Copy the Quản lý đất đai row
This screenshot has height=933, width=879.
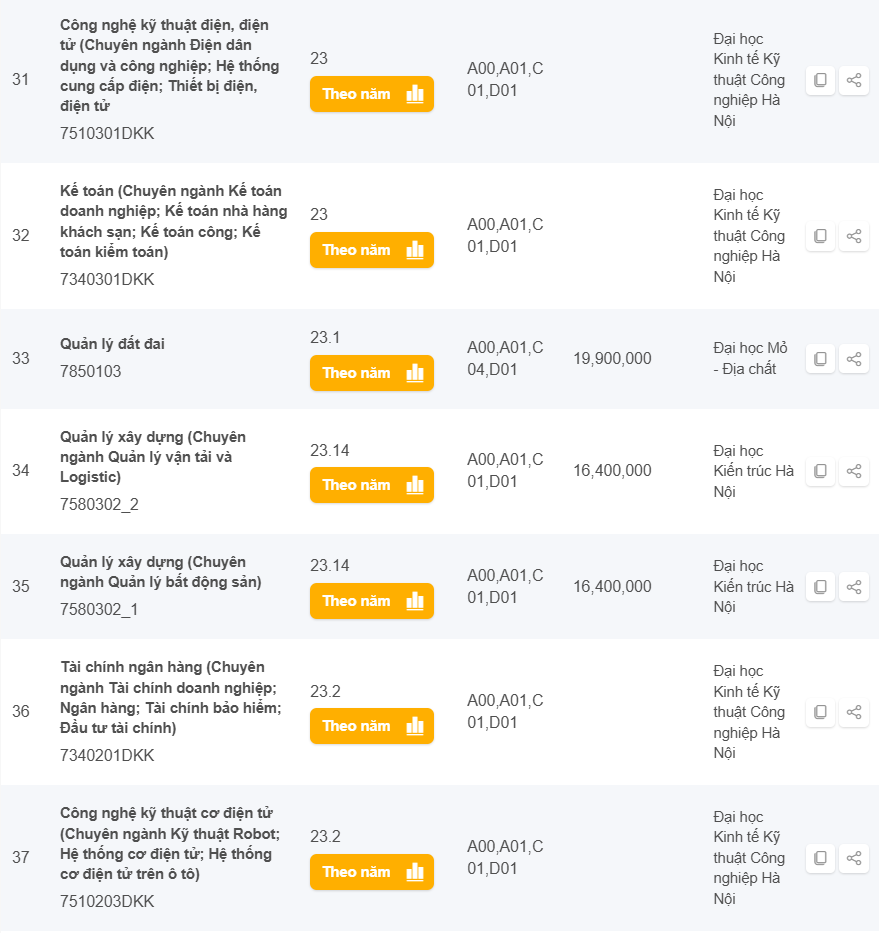(x=820, y=359)
